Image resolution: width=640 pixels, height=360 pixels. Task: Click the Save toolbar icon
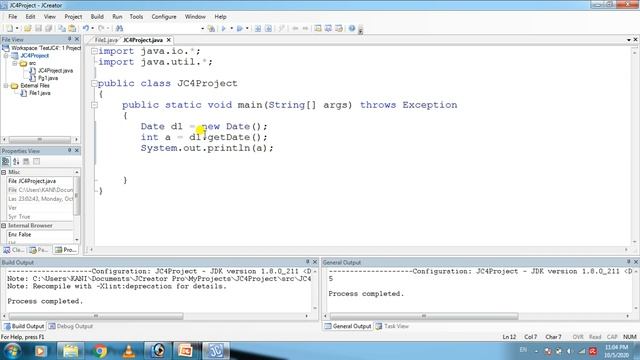click(38, 28)
